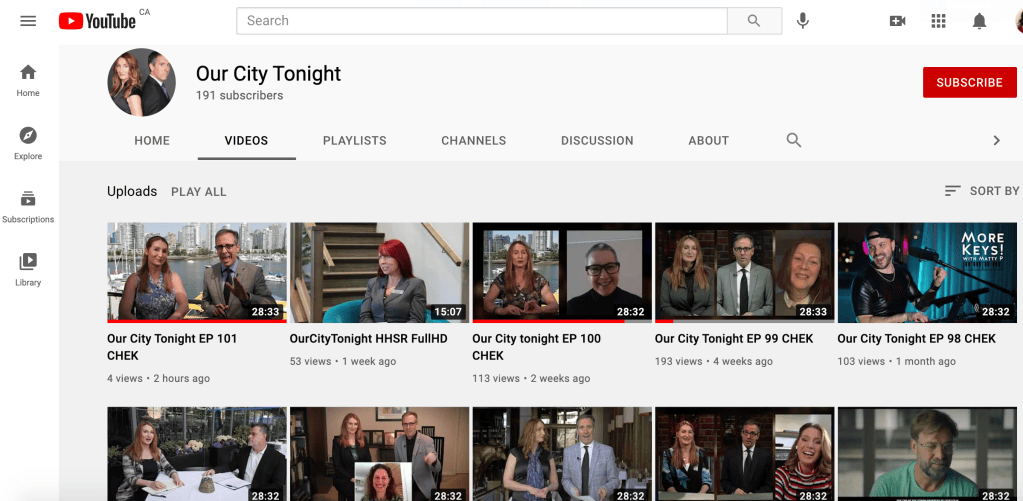Click the search magnifier button
Viewport: 1023px width, 501px height.
pyautogui.click(x=754, y=21)
